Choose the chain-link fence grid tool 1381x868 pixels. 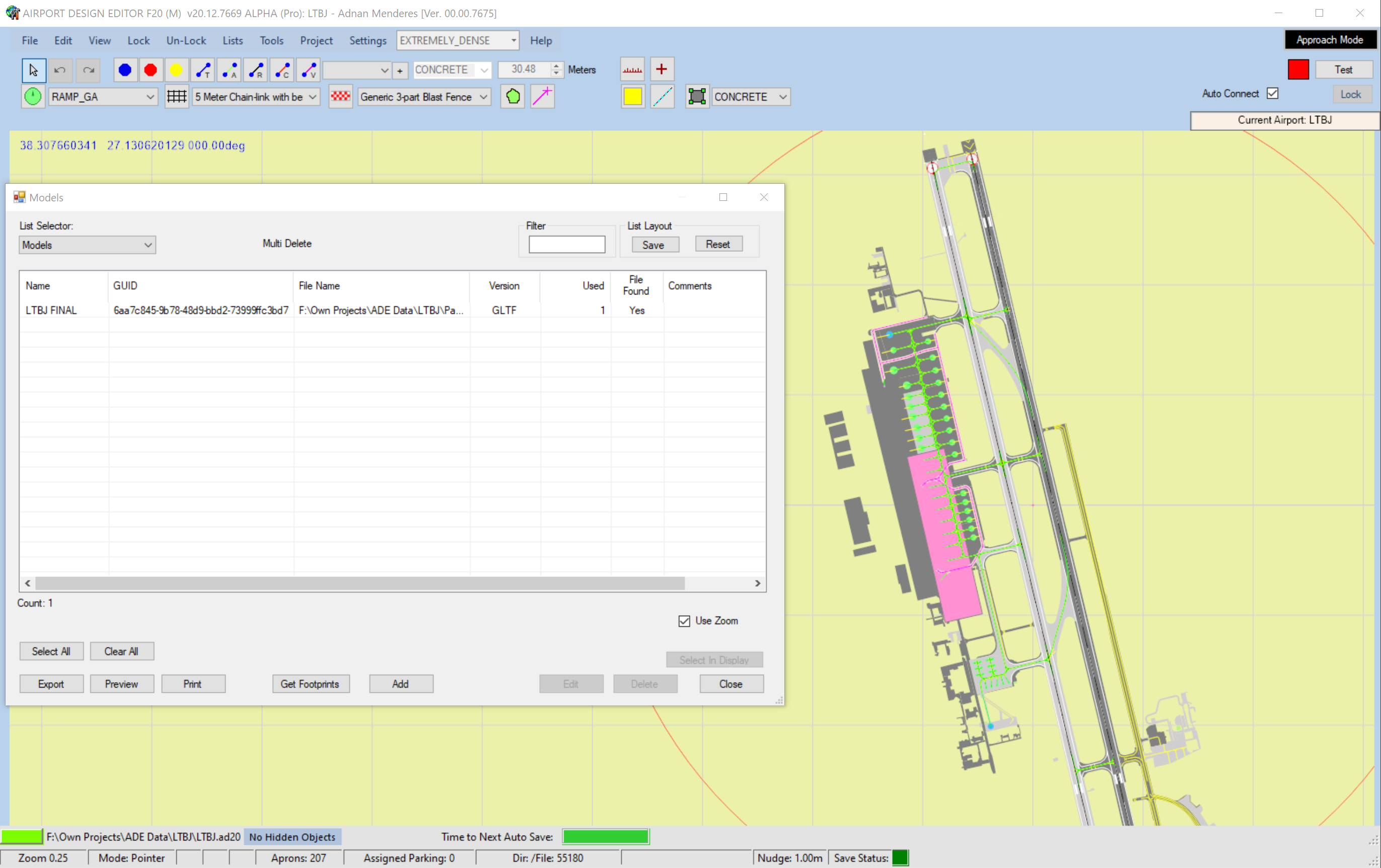pyautogui.click(x=177, y=96)
